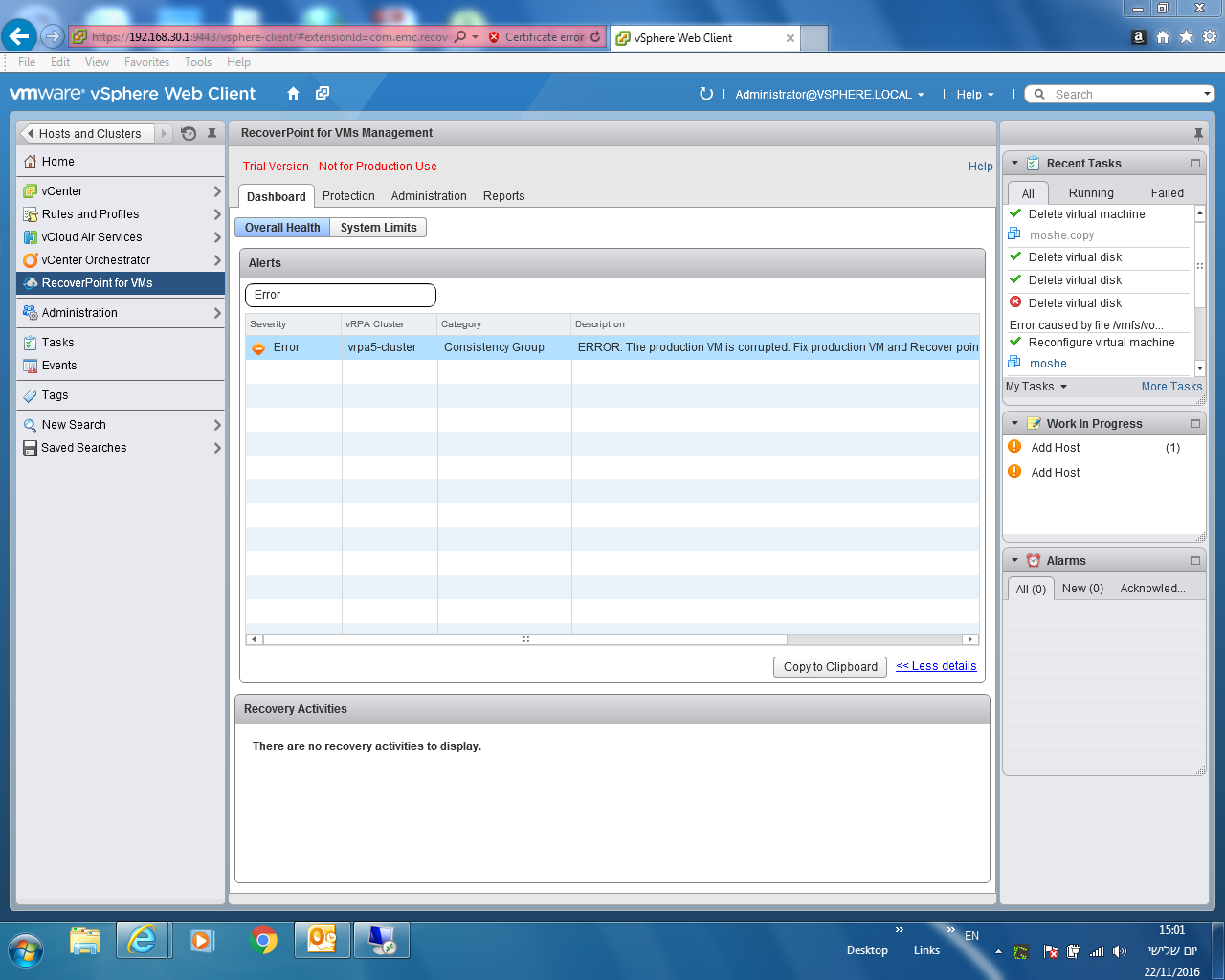Select the New (0) alarms tab
The height and width of the screenshot is (980, 1225).
(1082, 589)
